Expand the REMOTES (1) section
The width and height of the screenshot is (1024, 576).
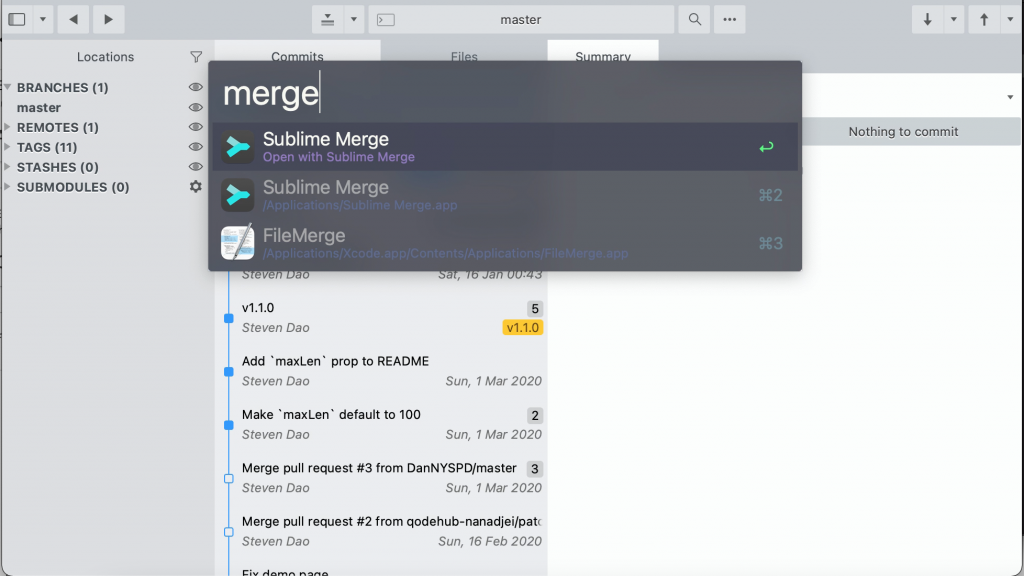coord(8,128)
